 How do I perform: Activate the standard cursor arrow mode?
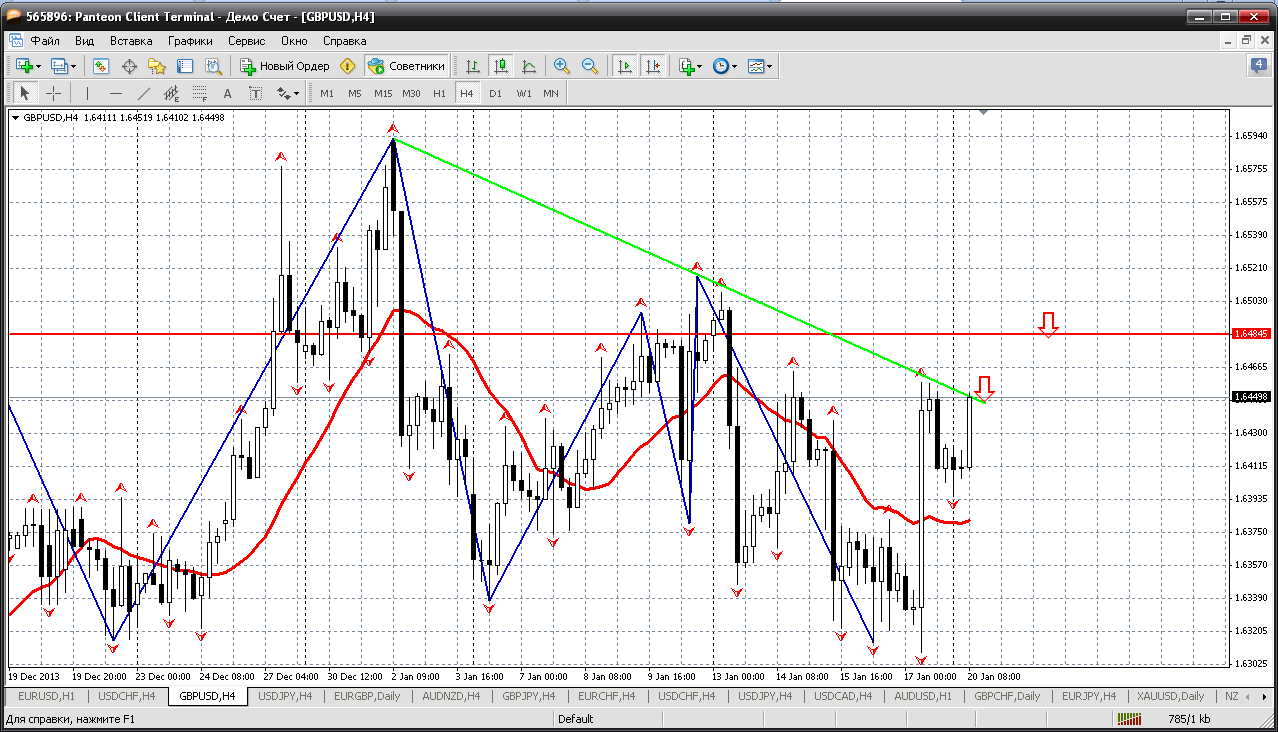(25, 93)
